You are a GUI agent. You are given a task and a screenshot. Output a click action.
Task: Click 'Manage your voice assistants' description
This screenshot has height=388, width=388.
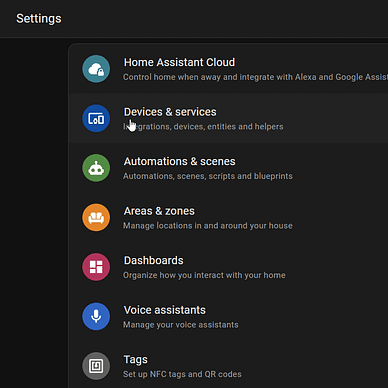[181, 325]
